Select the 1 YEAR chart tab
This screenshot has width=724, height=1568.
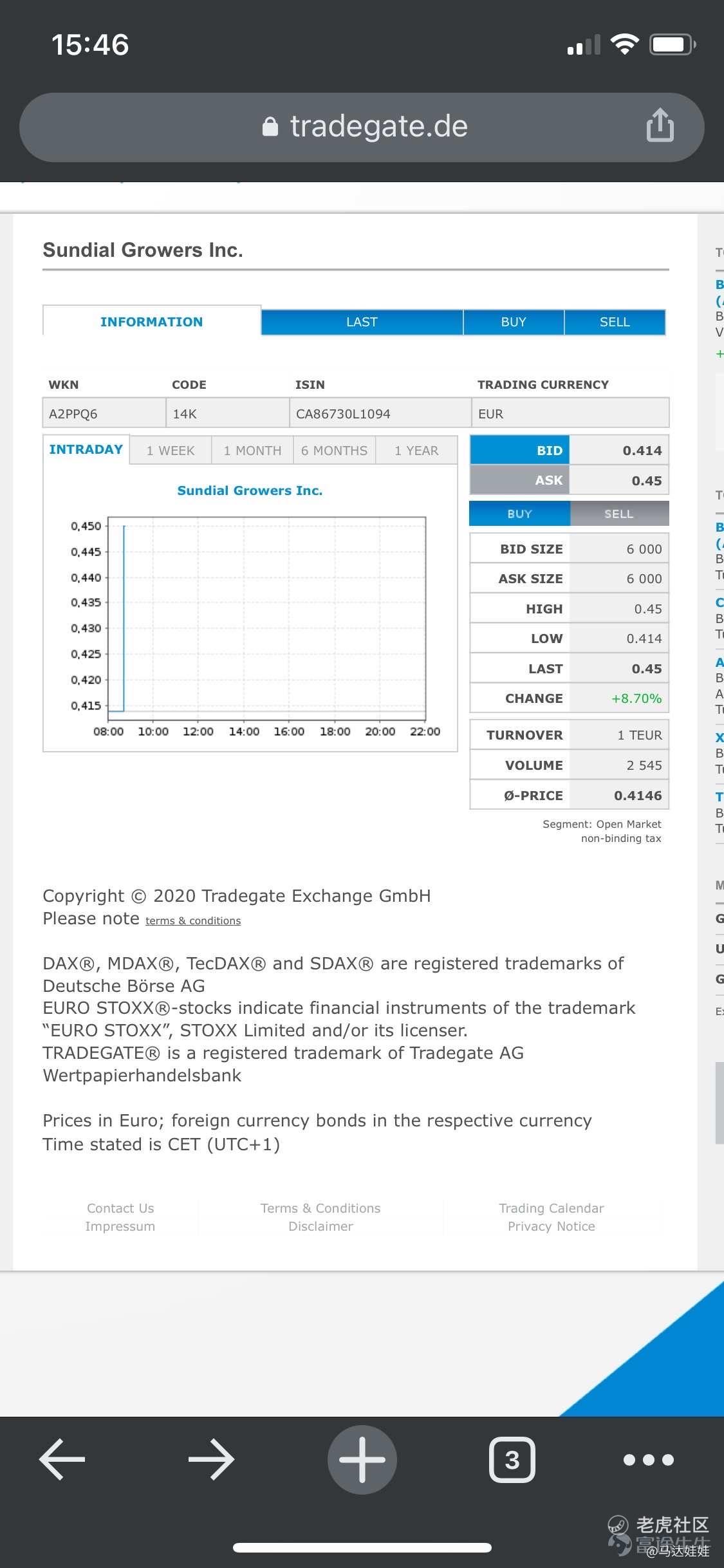tap(417, 451)
